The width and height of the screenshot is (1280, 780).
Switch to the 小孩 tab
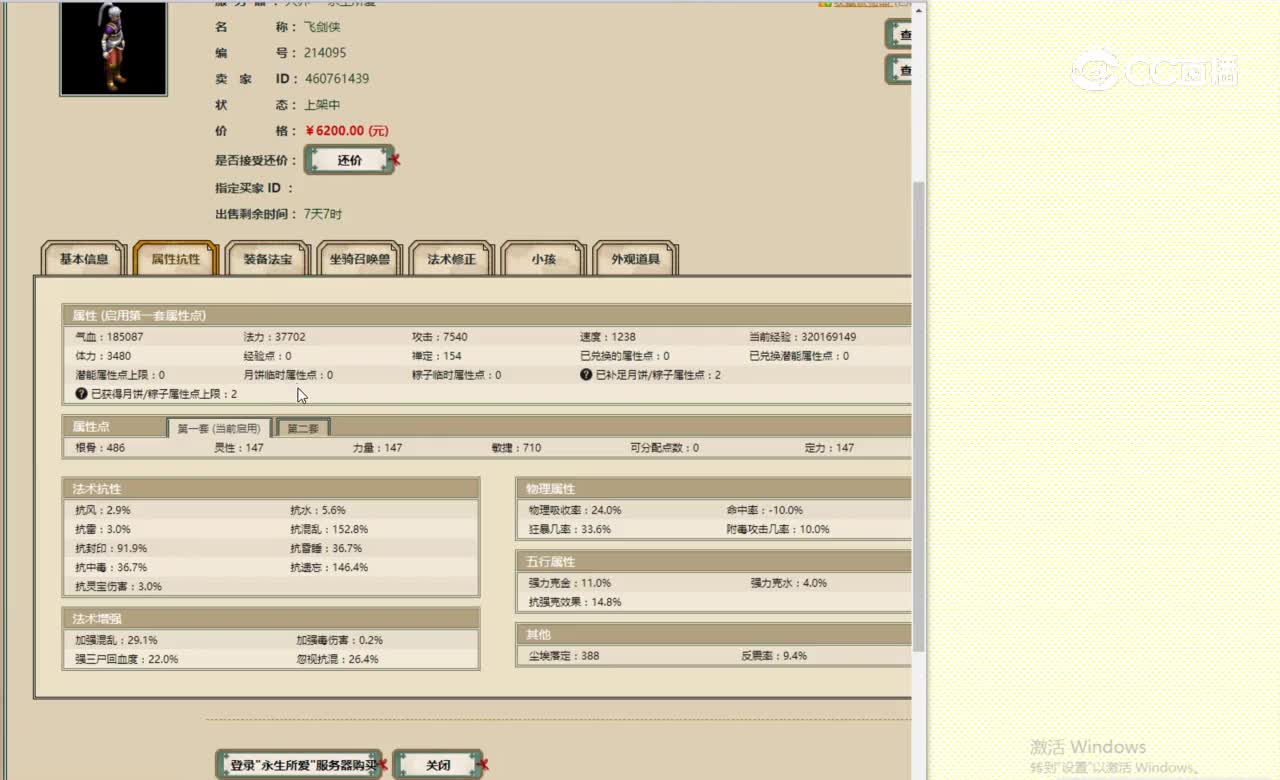pyautogui.click(x=543, y=259)
